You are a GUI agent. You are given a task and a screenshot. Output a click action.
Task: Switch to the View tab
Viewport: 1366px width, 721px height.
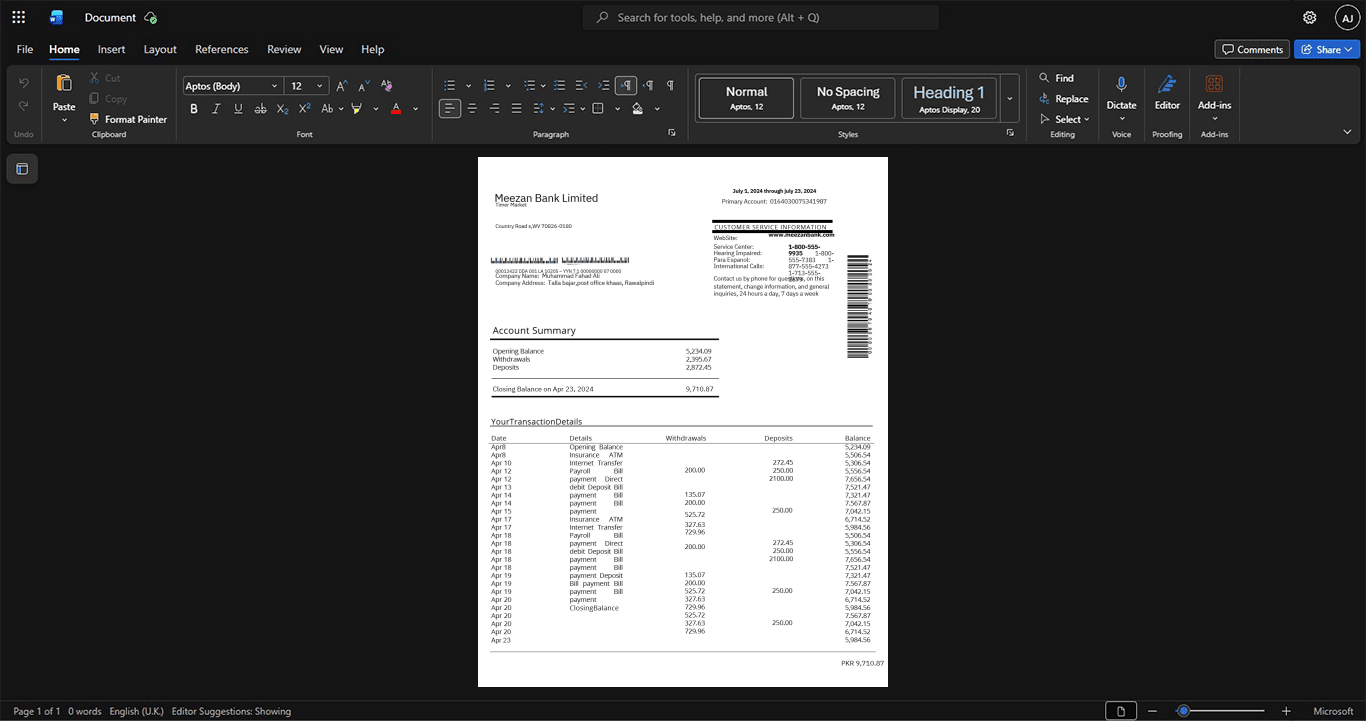(331, 49)
